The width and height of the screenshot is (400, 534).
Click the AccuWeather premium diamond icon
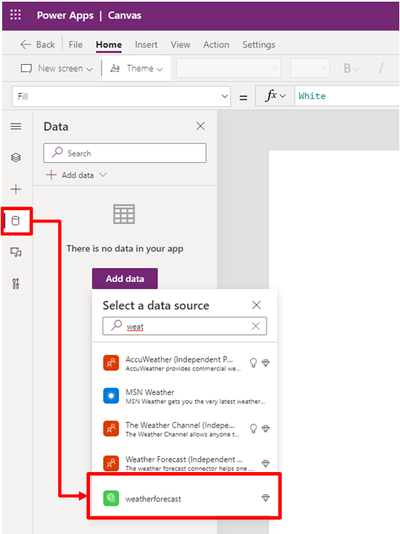tap(266, 363)
